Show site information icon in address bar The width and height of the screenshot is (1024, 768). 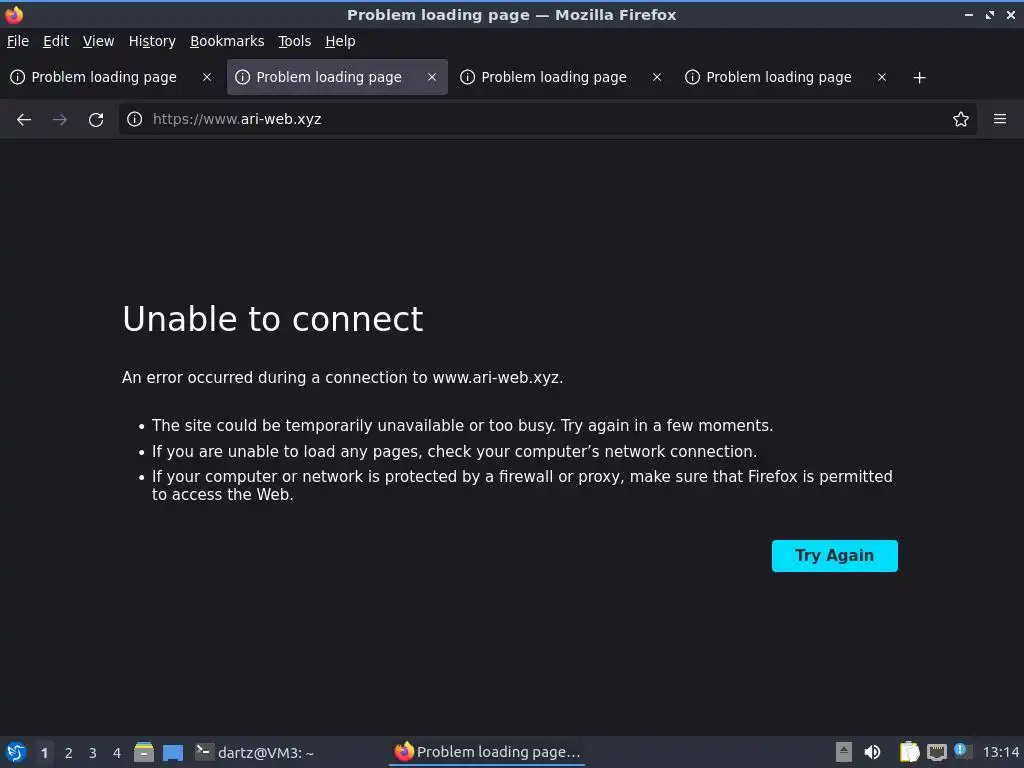click(x=135, y=119)
